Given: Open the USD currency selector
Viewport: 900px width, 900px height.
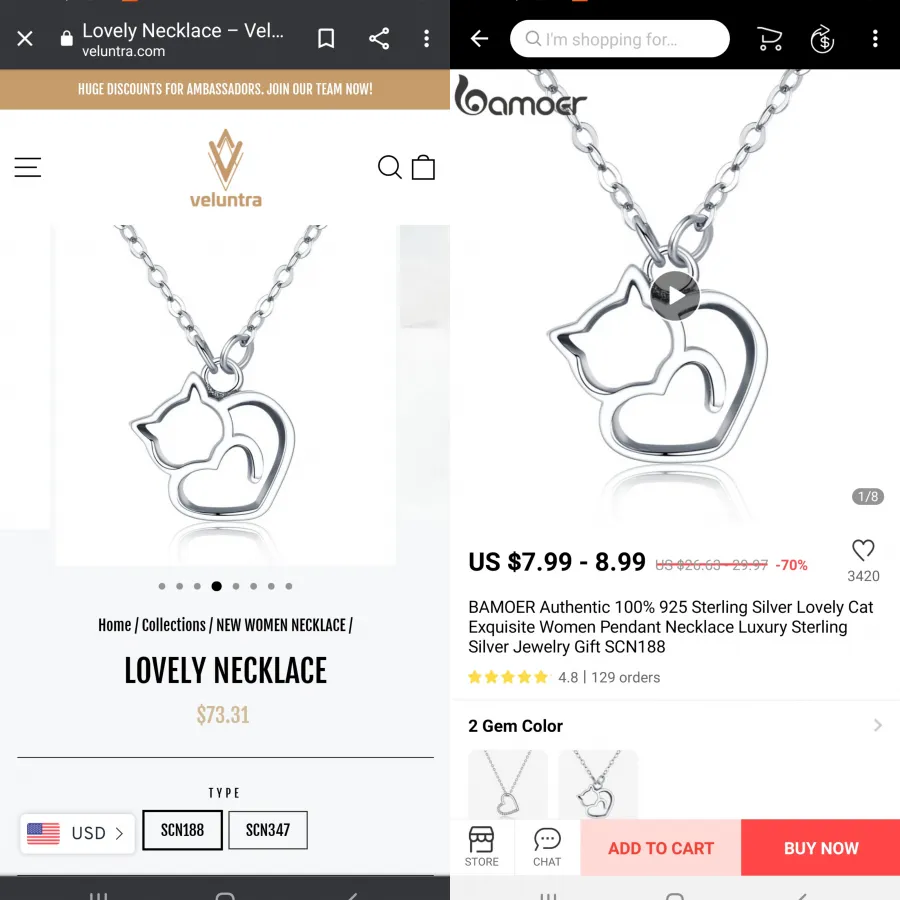Looking at the screenshot, I should pyautogui.click(x=77, y=833).
